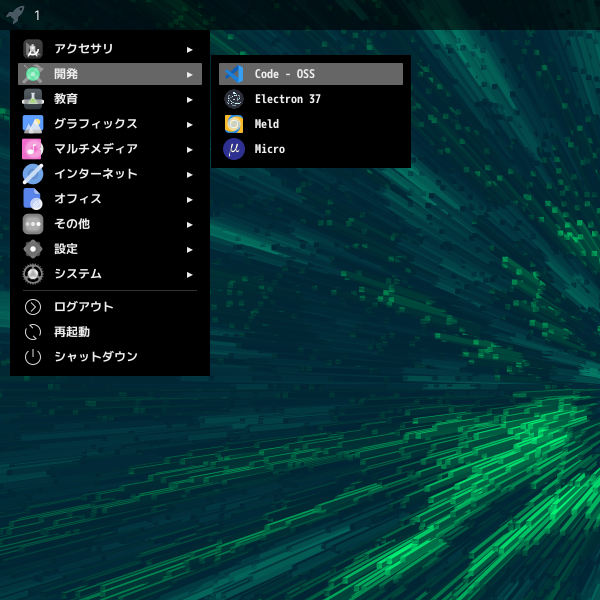Expand the 教育 submenu arrow
Viewport: 600px width, 600px height.
click(189, 99)
